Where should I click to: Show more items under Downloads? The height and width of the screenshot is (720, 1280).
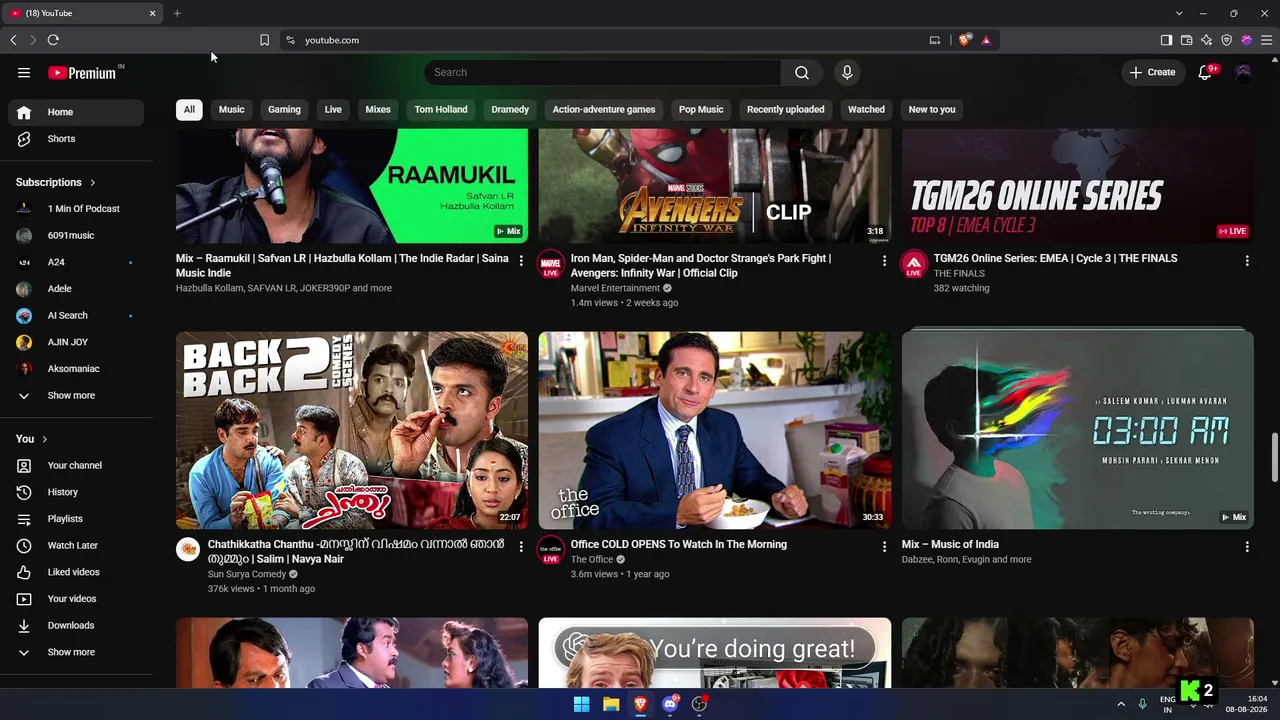coord(76,652)
